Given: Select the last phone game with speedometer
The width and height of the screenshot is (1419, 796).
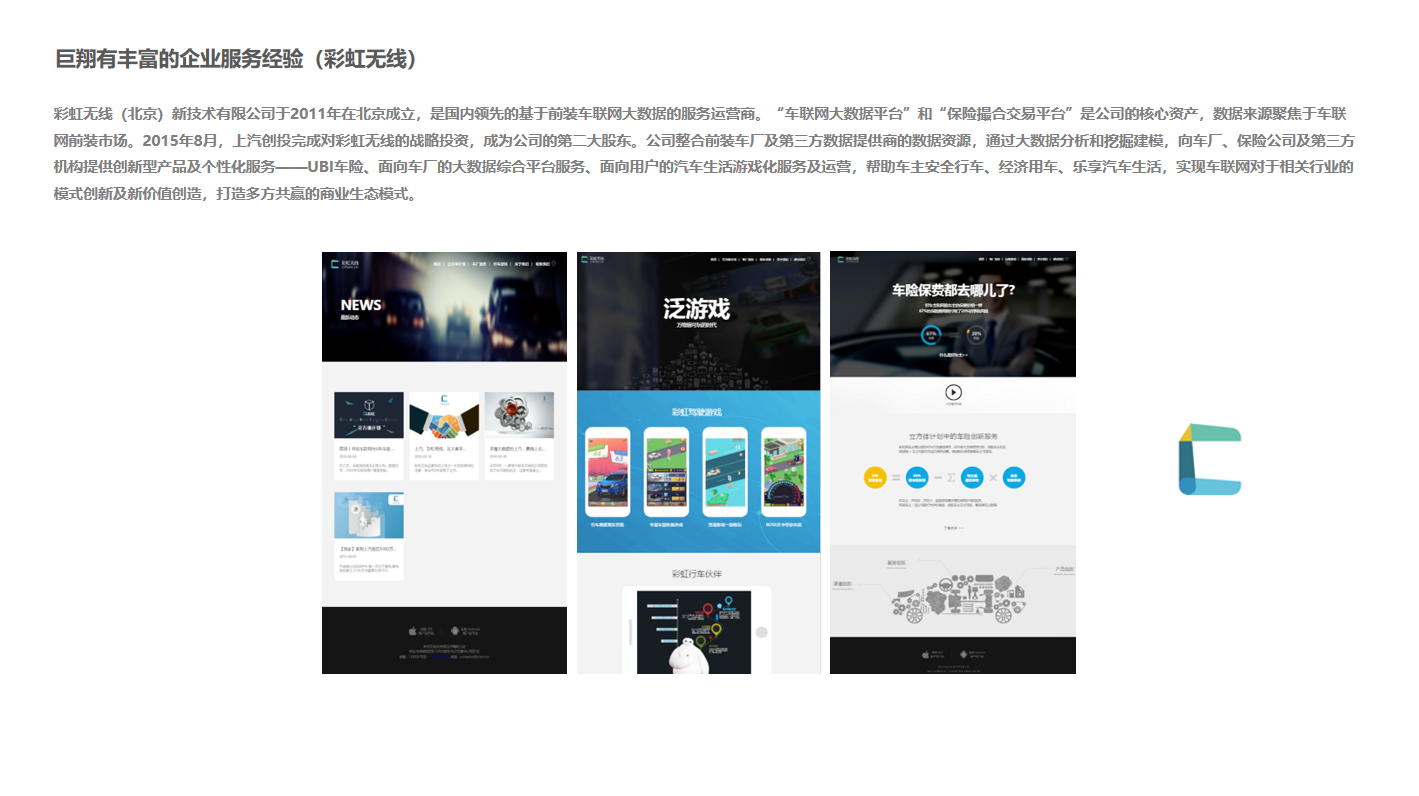Looking at the screenshot, I should click(x=783, y=472).
